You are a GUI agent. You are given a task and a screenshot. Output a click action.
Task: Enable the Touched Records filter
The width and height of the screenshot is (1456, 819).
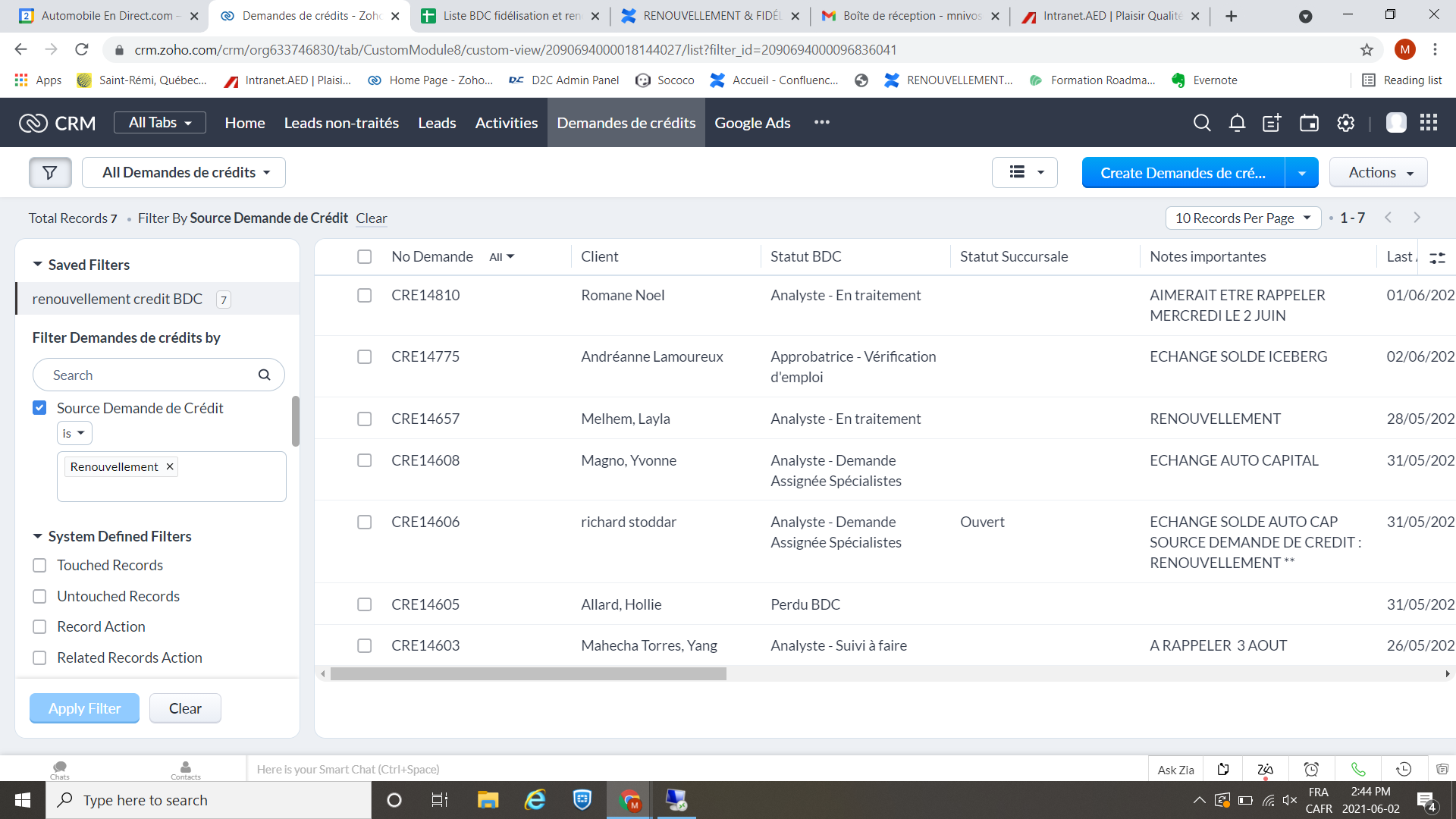40,566
